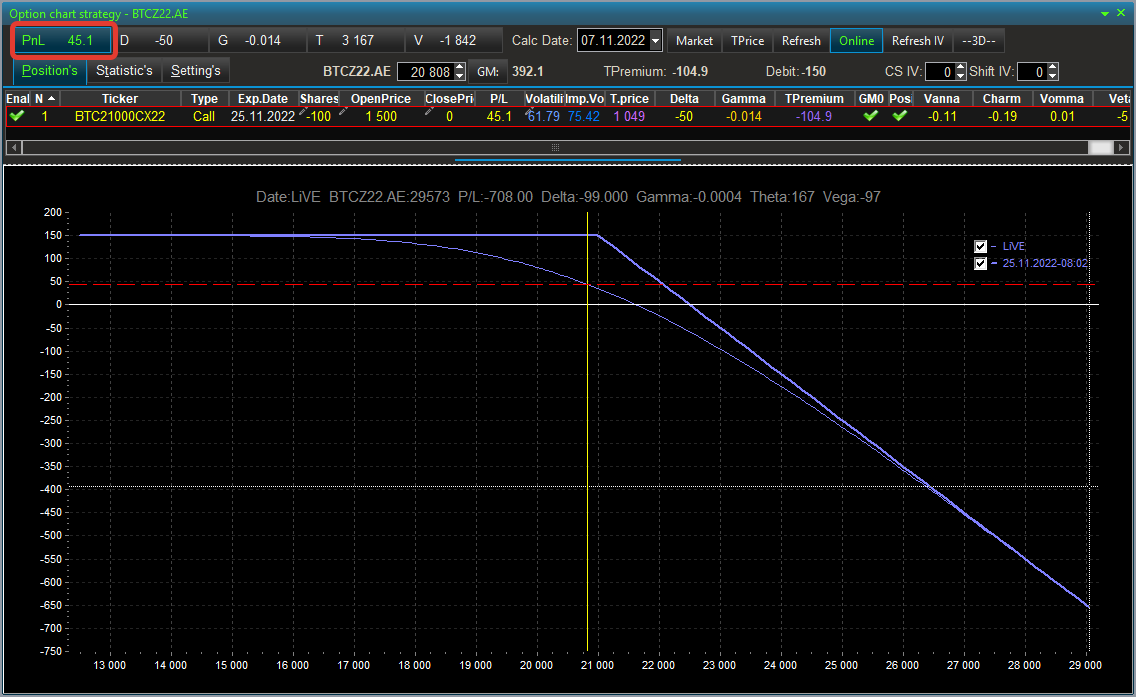
Task: Expand the Calc Date dropdown
Action: (656, 41)
